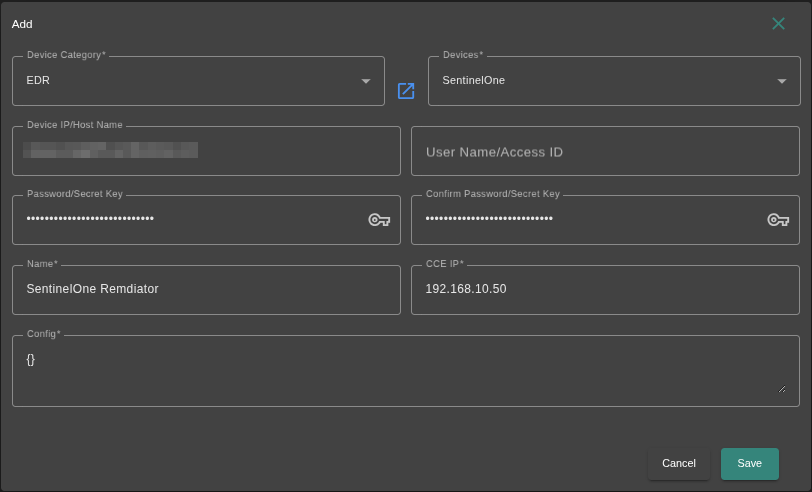Click the Name field containing SentinelOne Remdiator
The width and height of the screenshot is (812, 492).
[206, 290]
